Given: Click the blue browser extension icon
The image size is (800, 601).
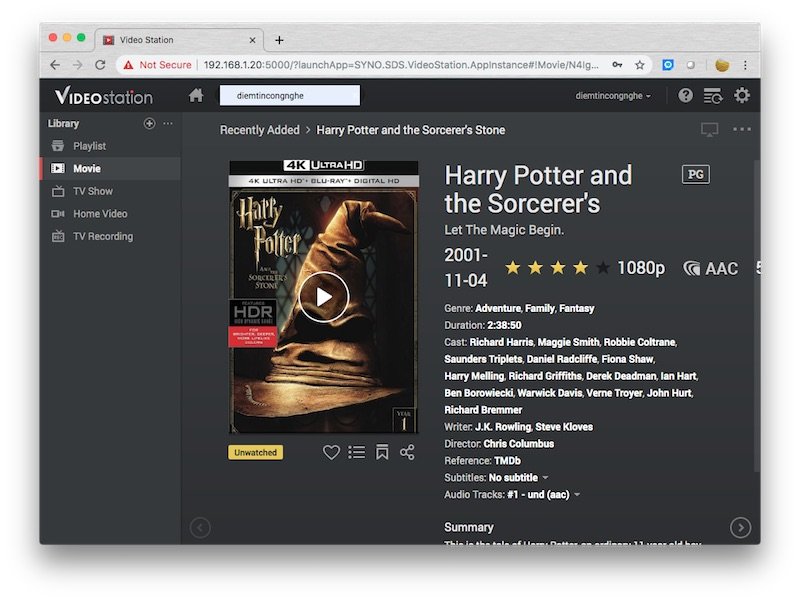Looking at the screenshot, I should (668, 65).
